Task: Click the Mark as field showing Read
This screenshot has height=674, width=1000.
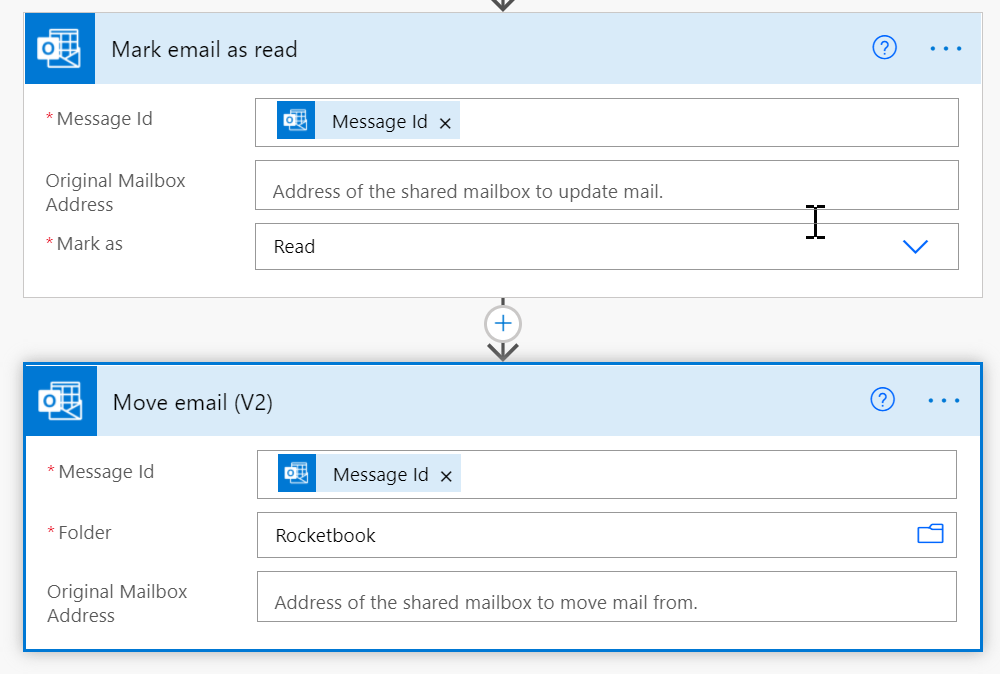Action: tap(580, 247)
